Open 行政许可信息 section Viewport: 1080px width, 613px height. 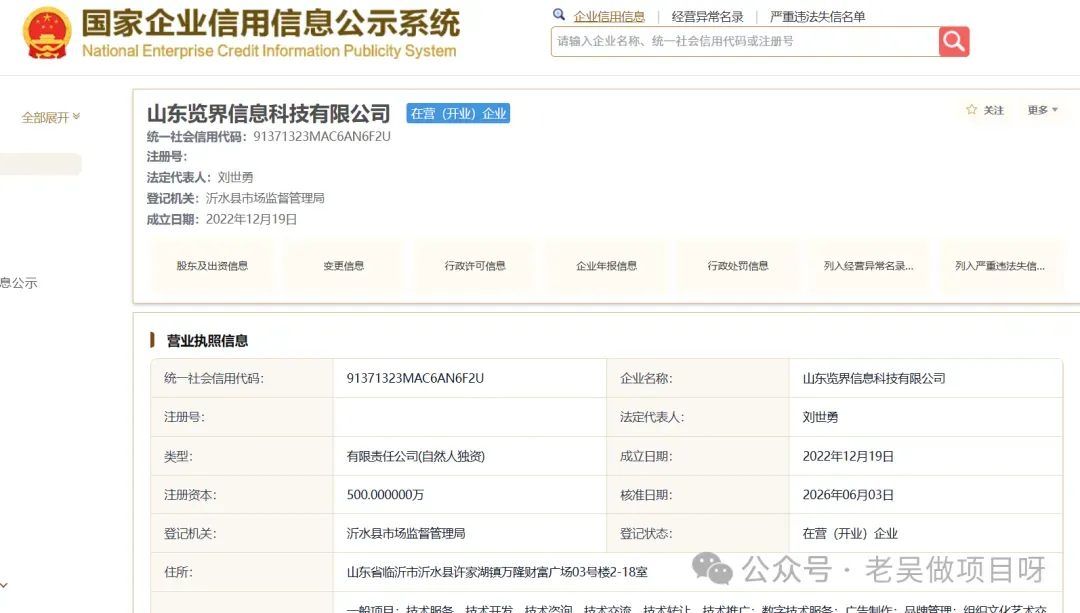click(475, 266)
